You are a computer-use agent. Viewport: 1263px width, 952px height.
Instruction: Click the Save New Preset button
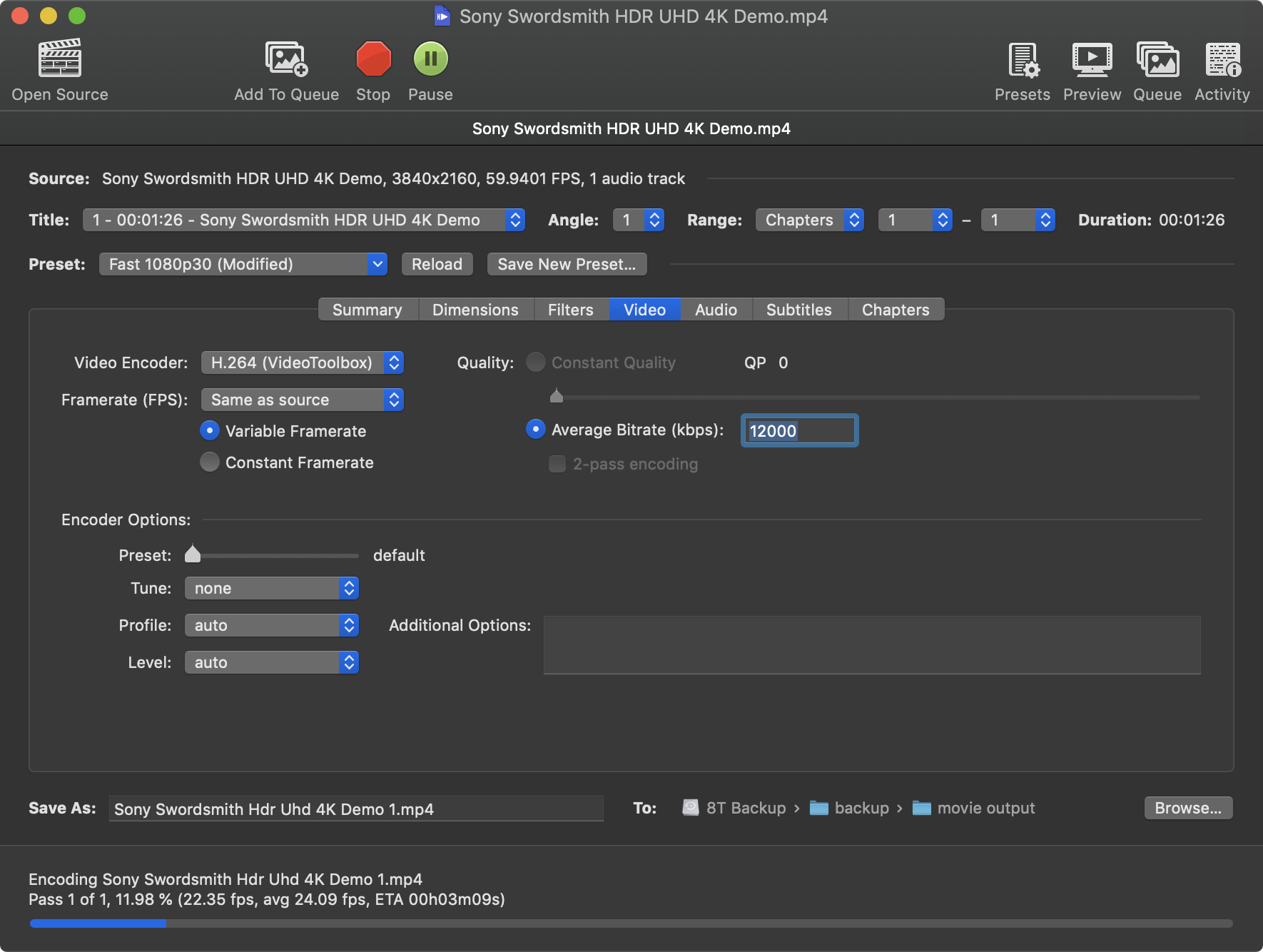(567, 264)
